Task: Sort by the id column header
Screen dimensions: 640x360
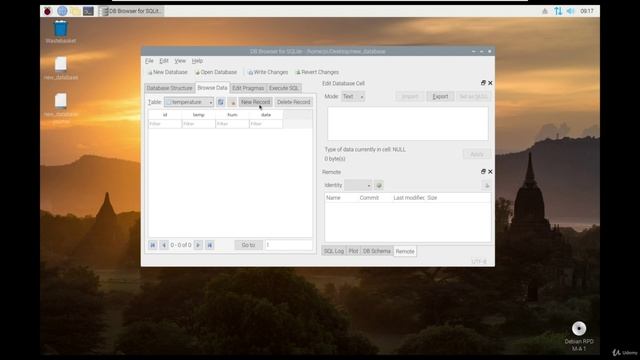Action: 165,115
